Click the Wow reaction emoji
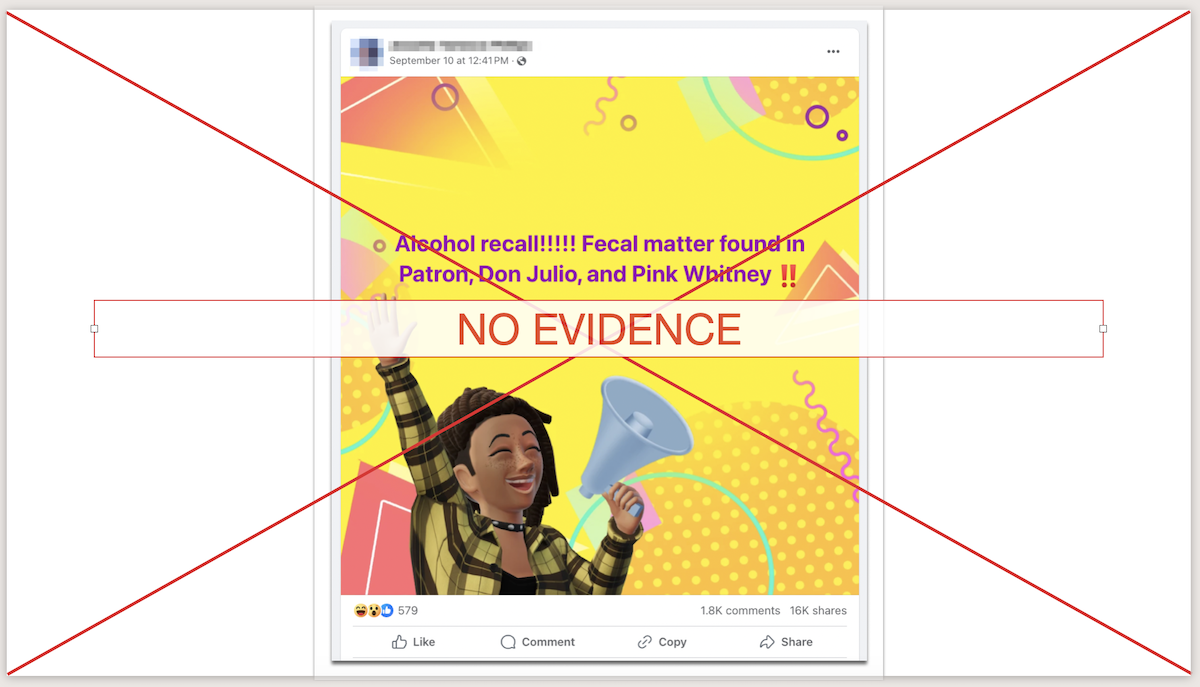The width and height of the screenshot is (1200, 687). tap(374, 610)
